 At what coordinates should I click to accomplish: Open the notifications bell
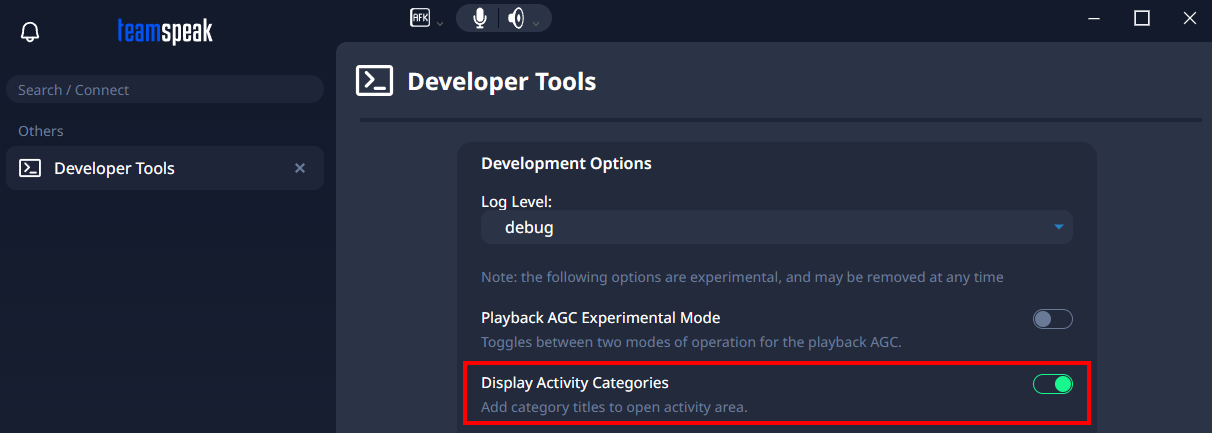tap(30, 32)
